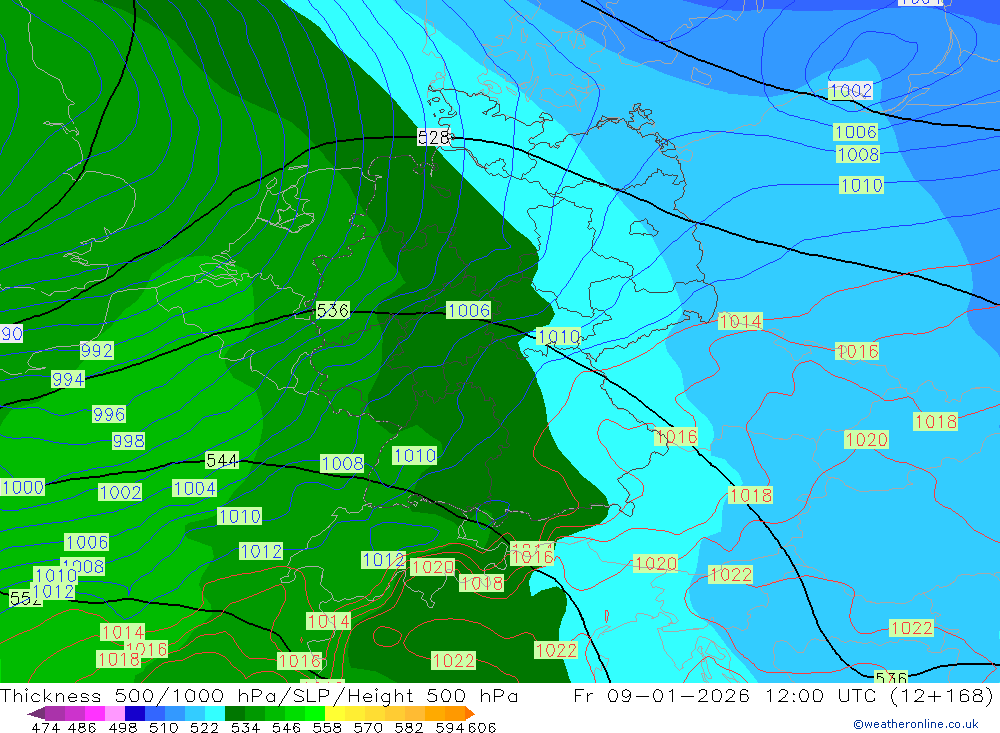Click the 1008 label right of 544
The height and width of the screenshot is (733, 1000).
tap(342, 464)
